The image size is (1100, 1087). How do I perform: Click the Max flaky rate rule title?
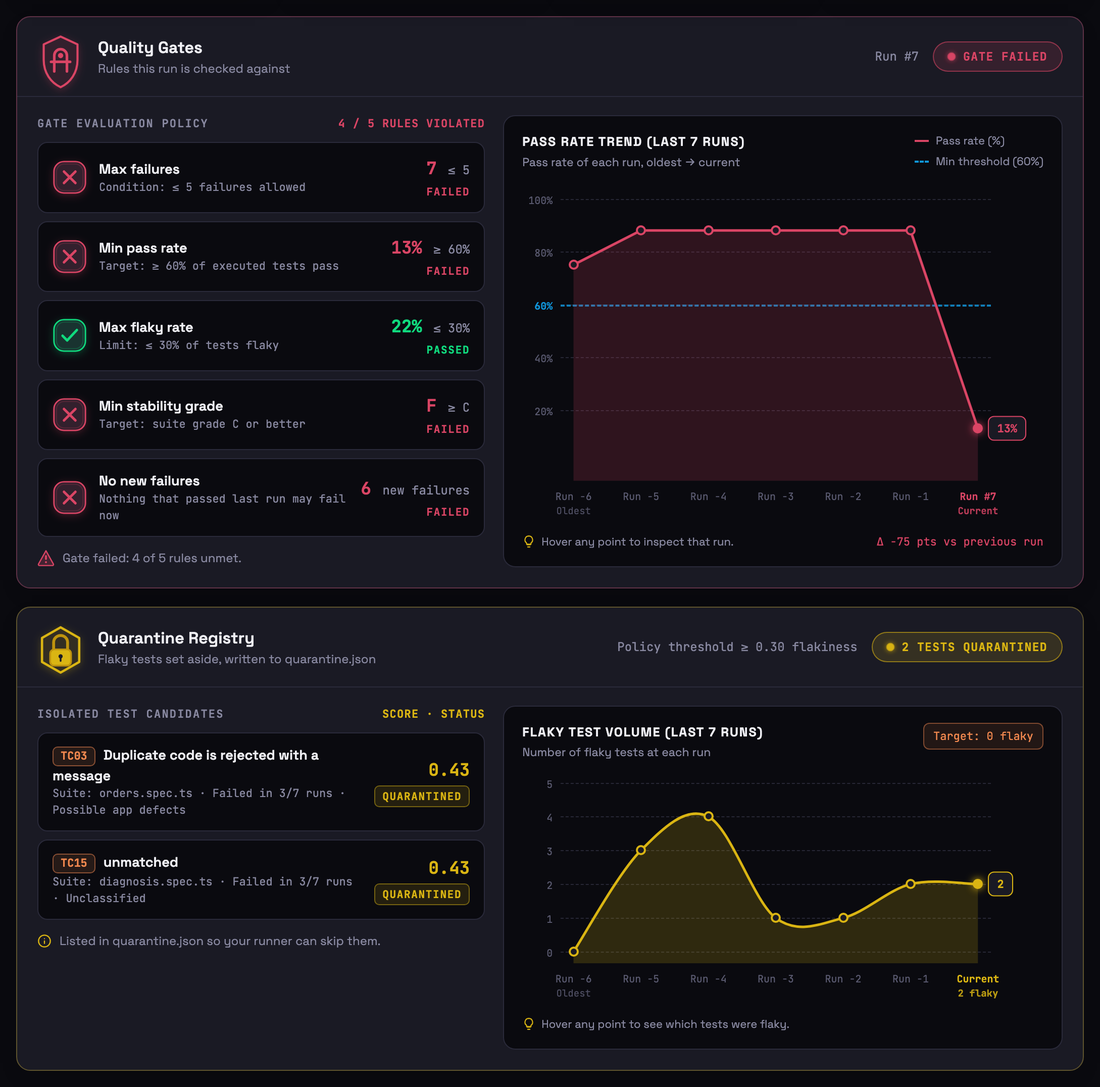click(x=146, y=327)
